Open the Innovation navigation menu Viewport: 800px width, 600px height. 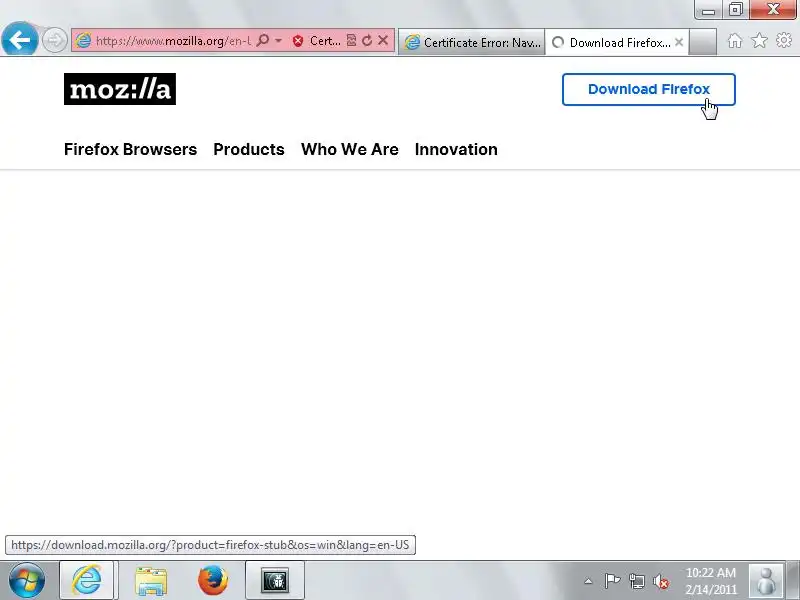[x=456, y=149]
